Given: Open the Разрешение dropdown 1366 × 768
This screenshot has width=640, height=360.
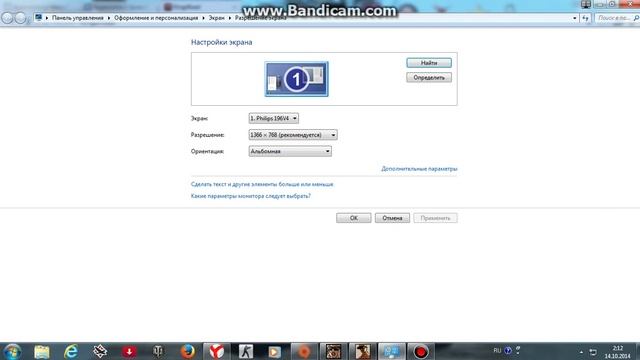Looking at the screenshot, I should [293, 135].
